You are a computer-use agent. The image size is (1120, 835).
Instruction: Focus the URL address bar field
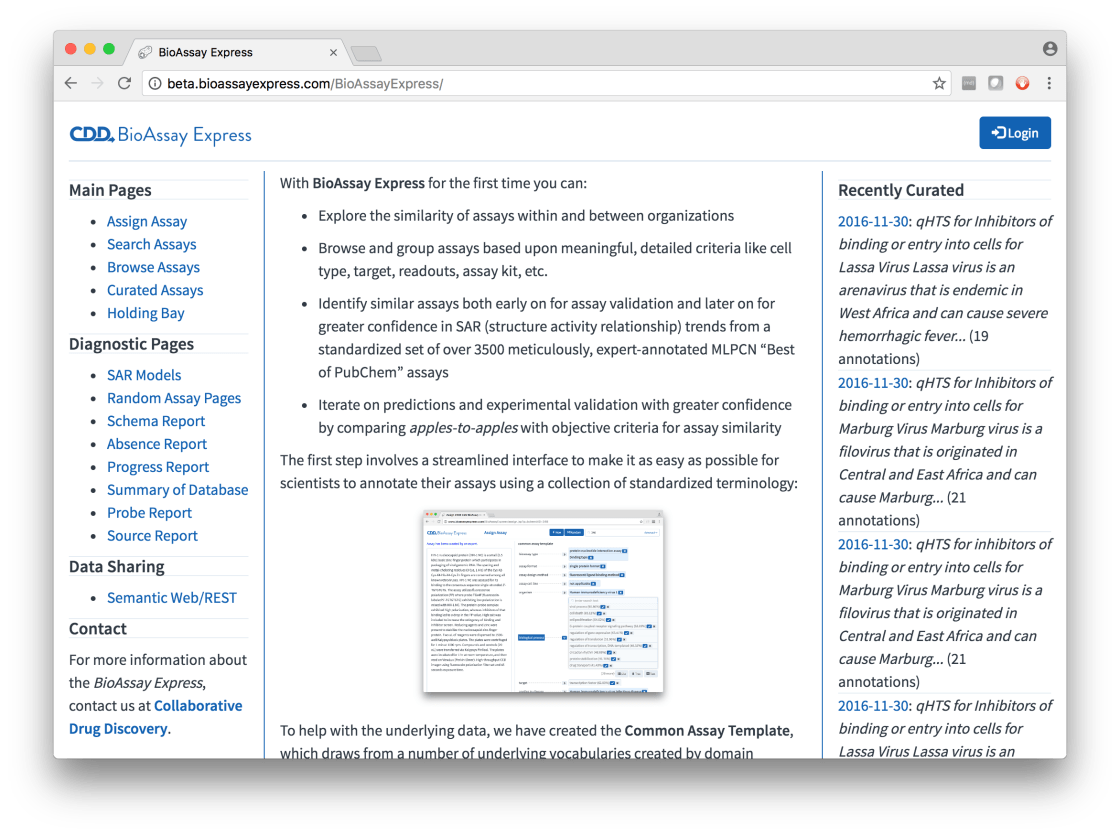click(540, 84)
